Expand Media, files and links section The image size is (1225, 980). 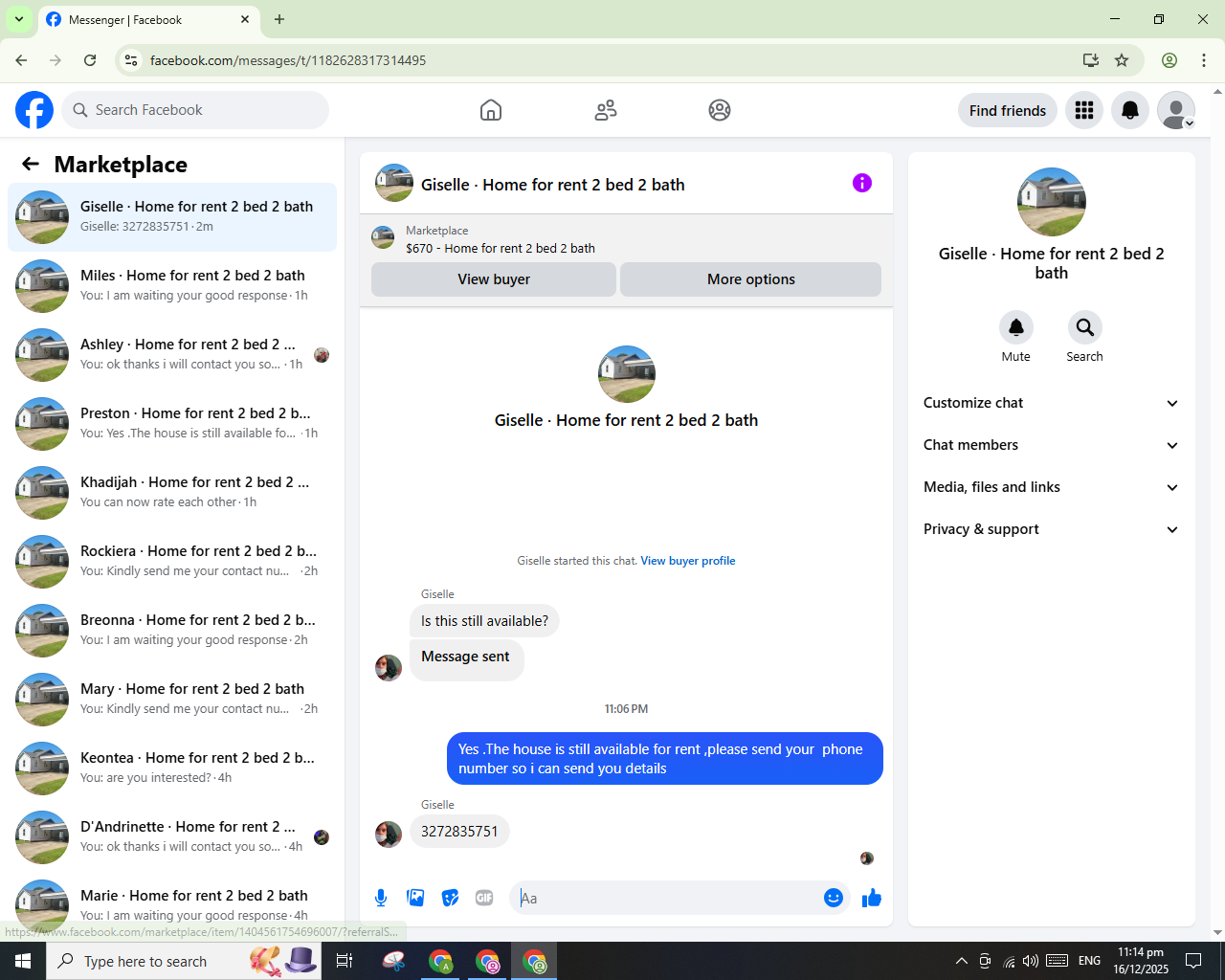(1052, 487)
